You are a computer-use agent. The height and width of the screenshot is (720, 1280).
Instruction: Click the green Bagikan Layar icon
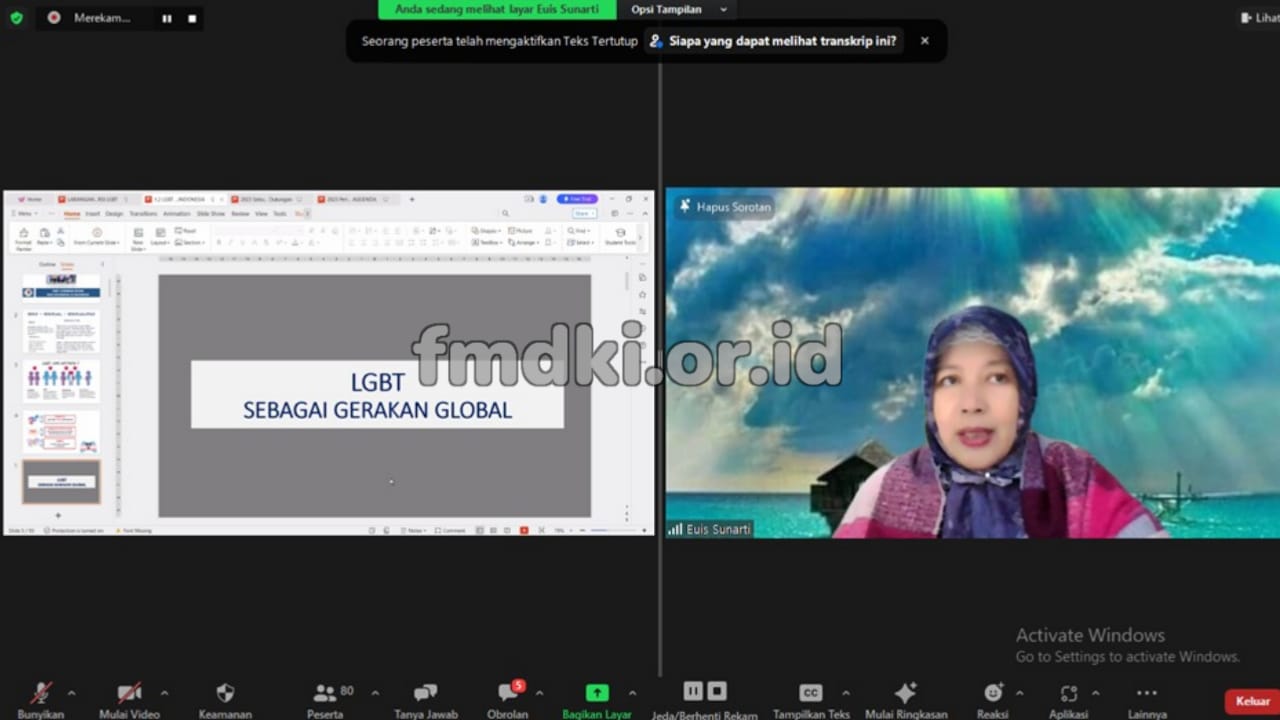pos(597,693)
